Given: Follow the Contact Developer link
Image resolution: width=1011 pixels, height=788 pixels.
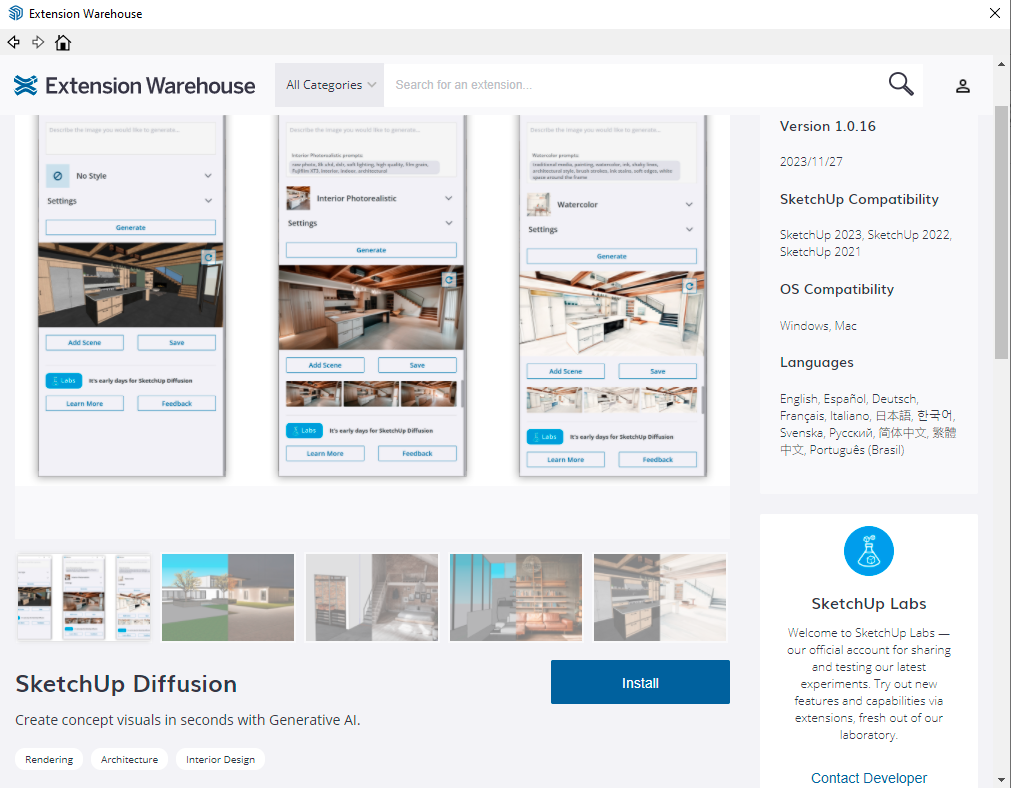Looking at the screenshot, I should click(869, 778).
